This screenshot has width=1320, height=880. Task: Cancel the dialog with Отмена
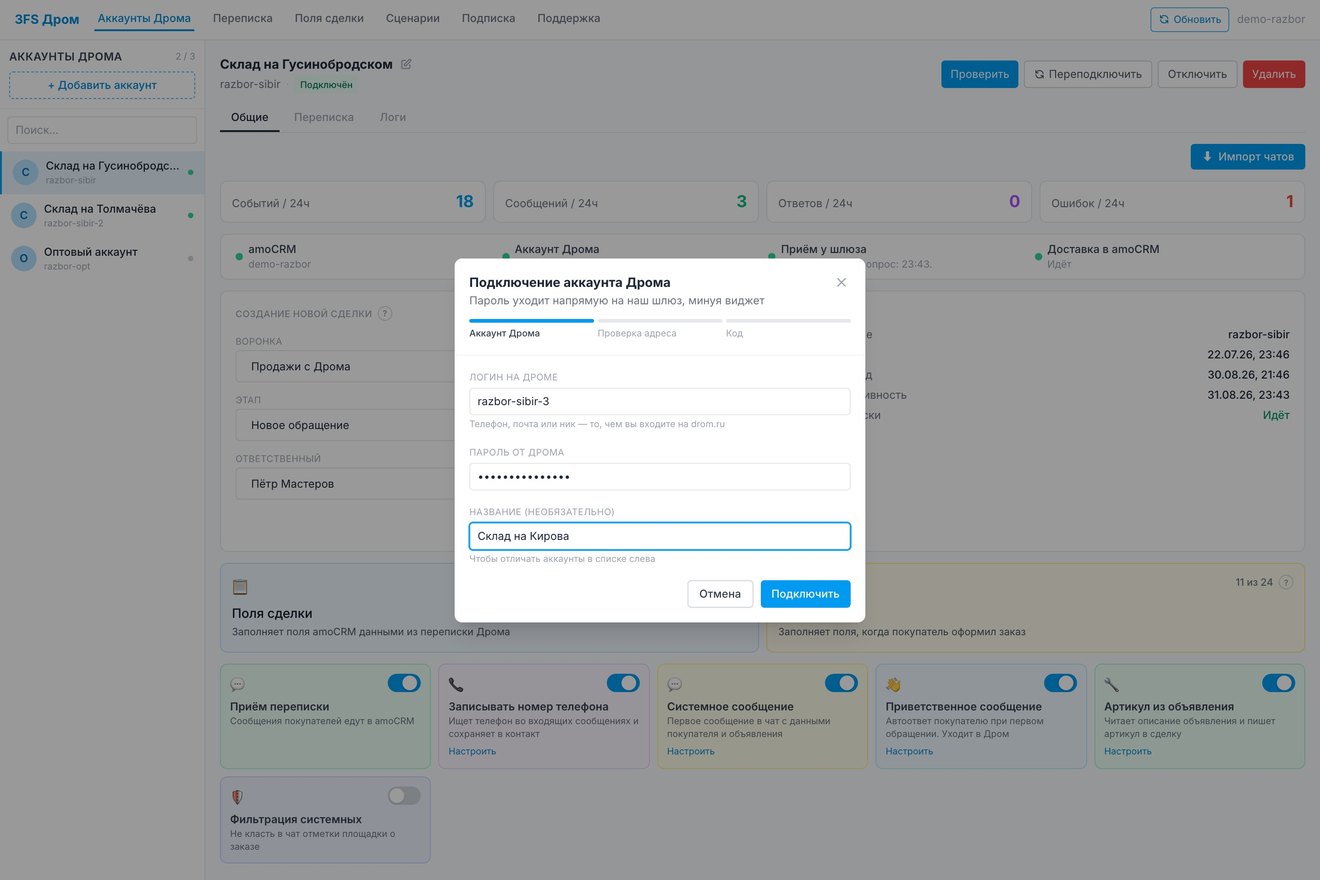720,594
